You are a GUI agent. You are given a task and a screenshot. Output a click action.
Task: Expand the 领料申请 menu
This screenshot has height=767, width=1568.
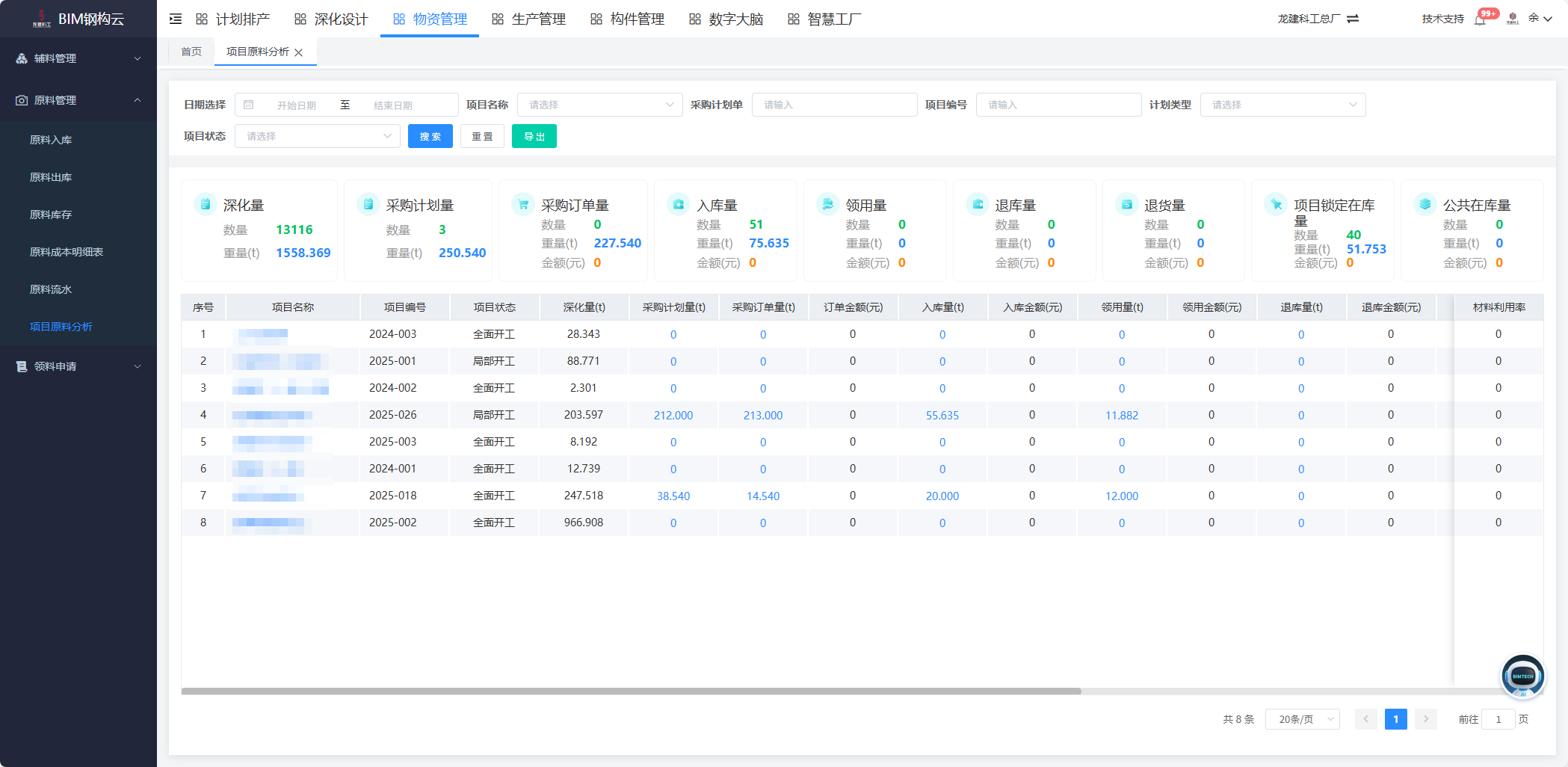(138, 366)
